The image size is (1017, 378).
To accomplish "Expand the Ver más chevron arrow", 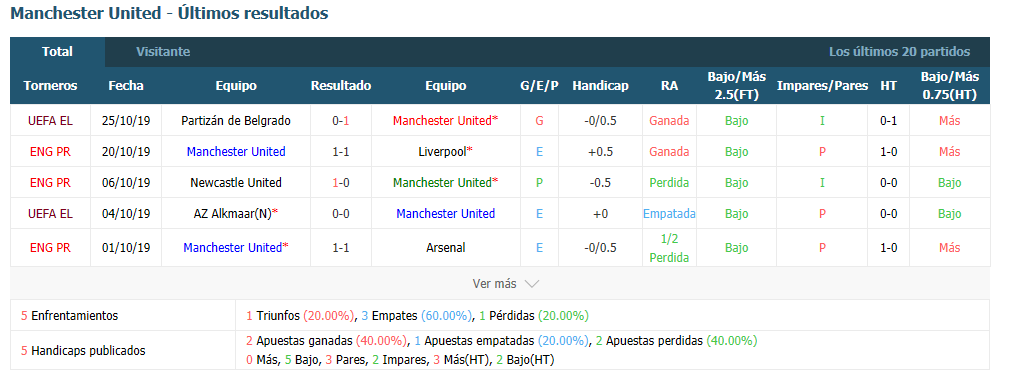I will coord(531,284).
